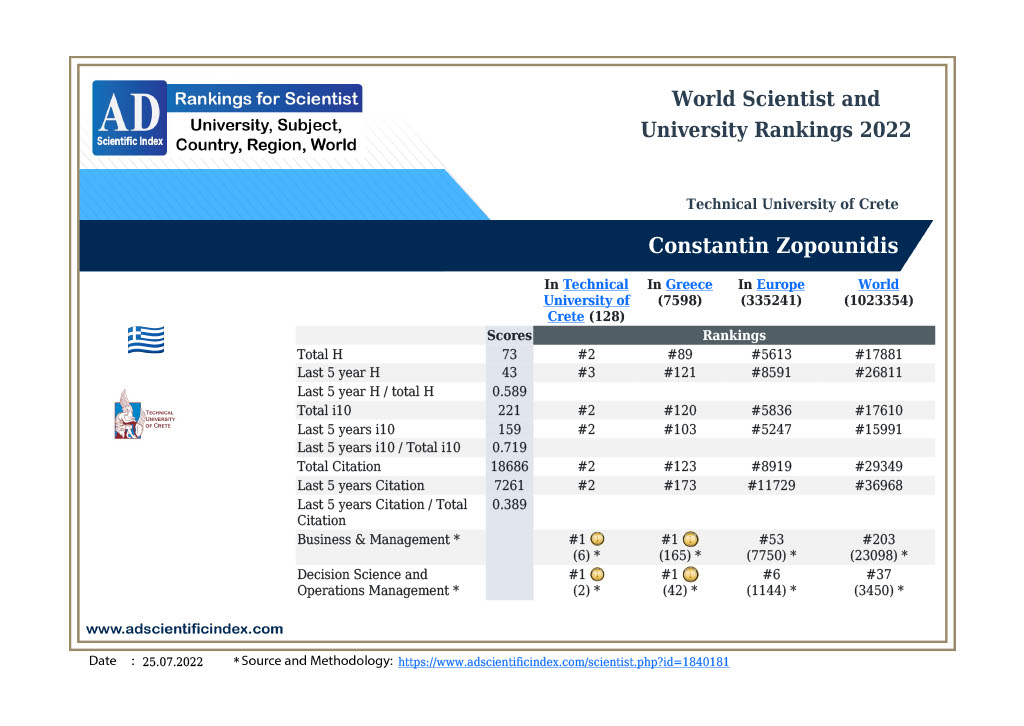Click Decision Science gold medal in university column
The width and height of the screenshot is (1024, 726).
click(x=597, y=574)
